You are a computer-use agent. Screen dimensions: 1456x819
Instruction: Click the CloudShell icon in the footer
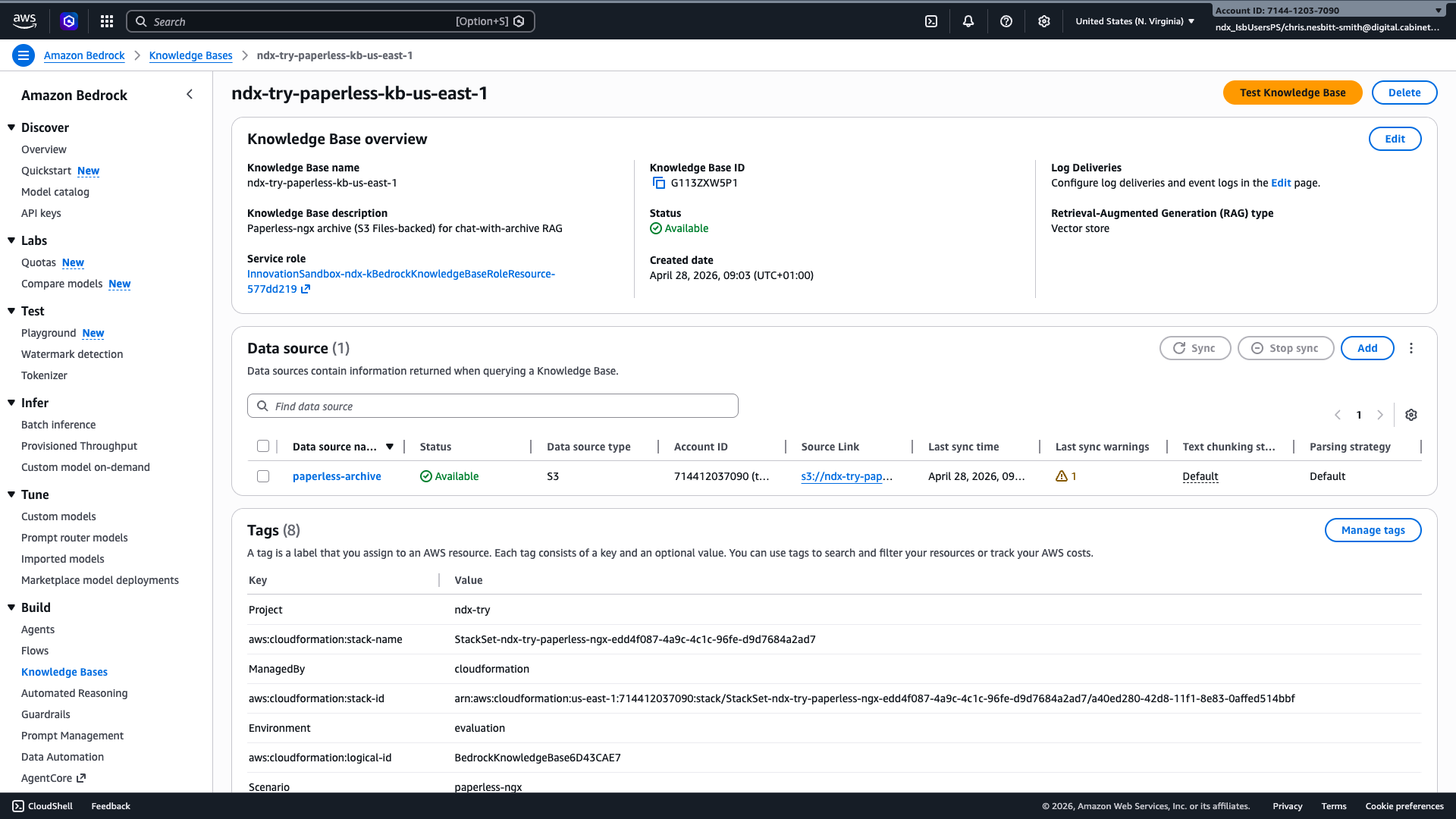(x=18, y=806)
